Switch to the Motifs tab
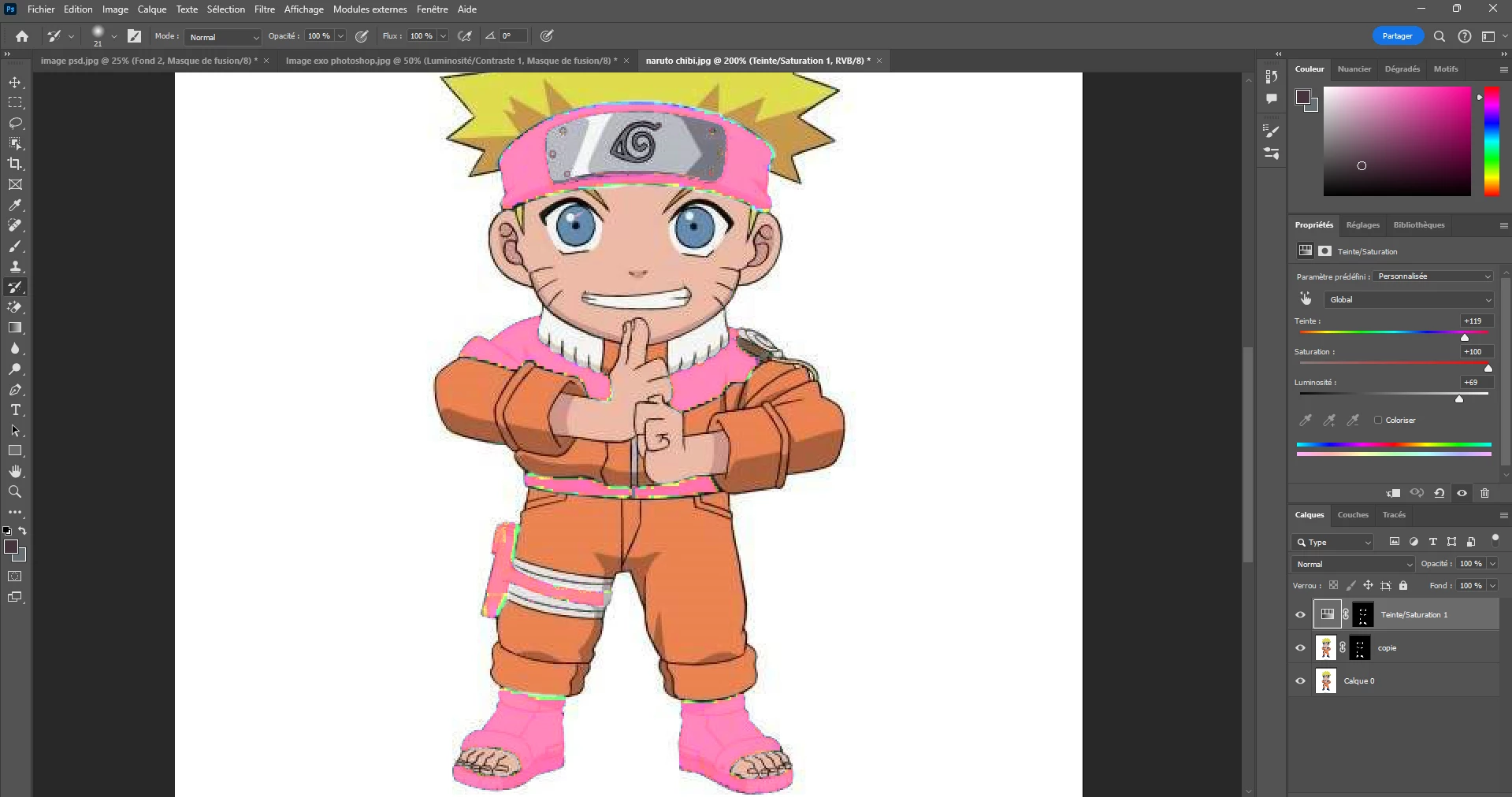 [x=1446, y=69]
